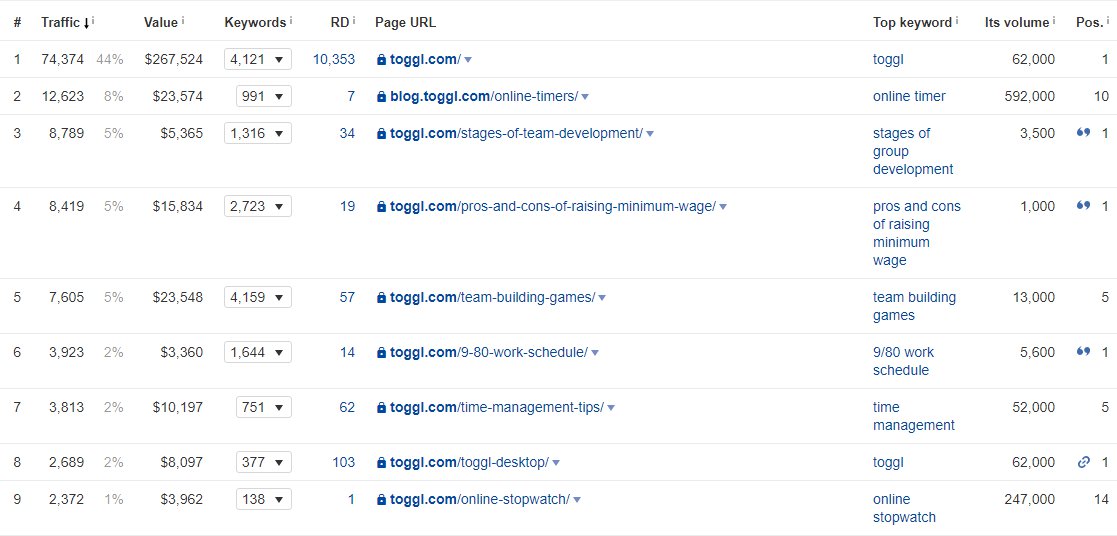Open the 4,121 keywords dropdown
Viewport: 1117px width, 536px height.
[x=257, y=59]
